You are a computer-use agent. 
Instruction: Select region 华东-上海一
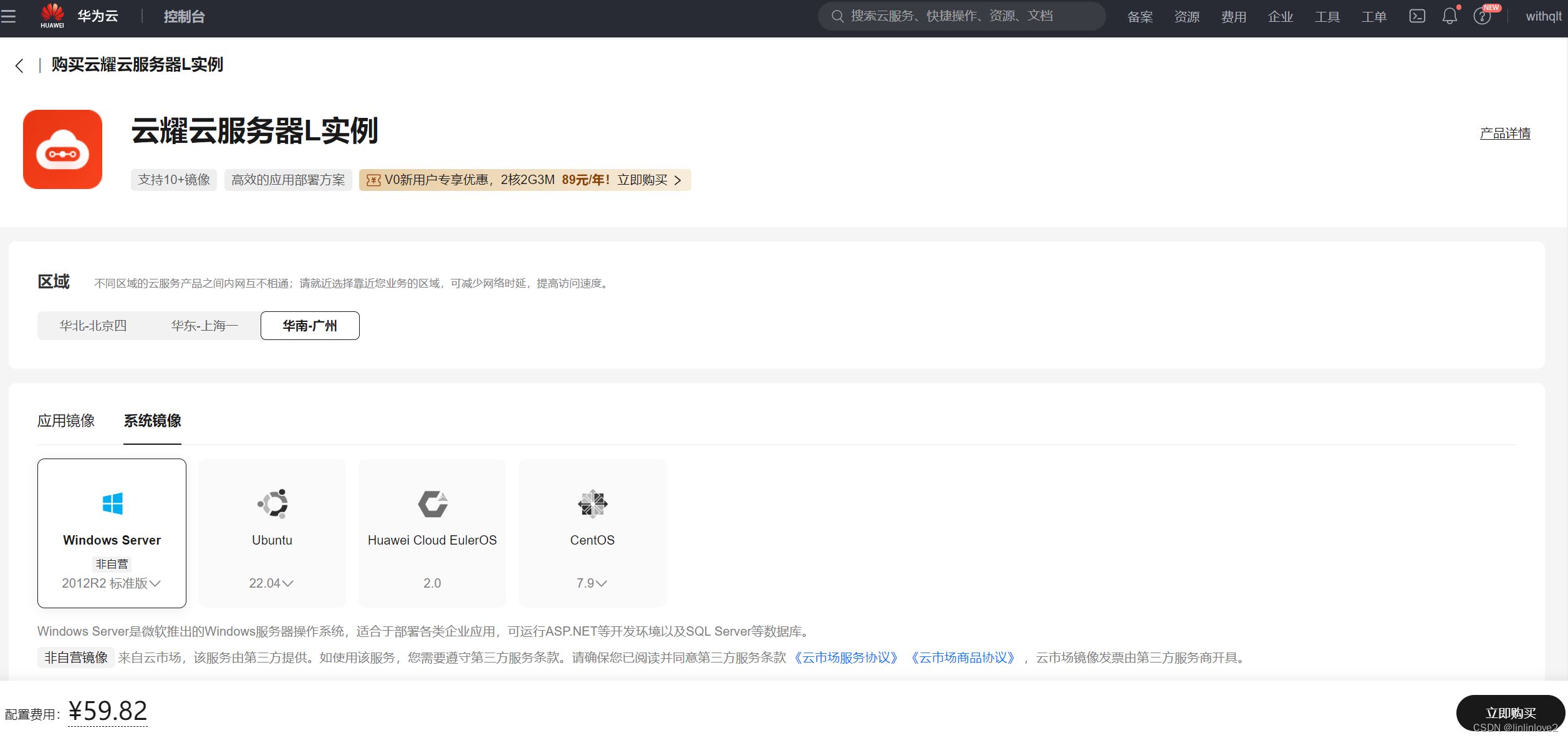tap(204, 326)
